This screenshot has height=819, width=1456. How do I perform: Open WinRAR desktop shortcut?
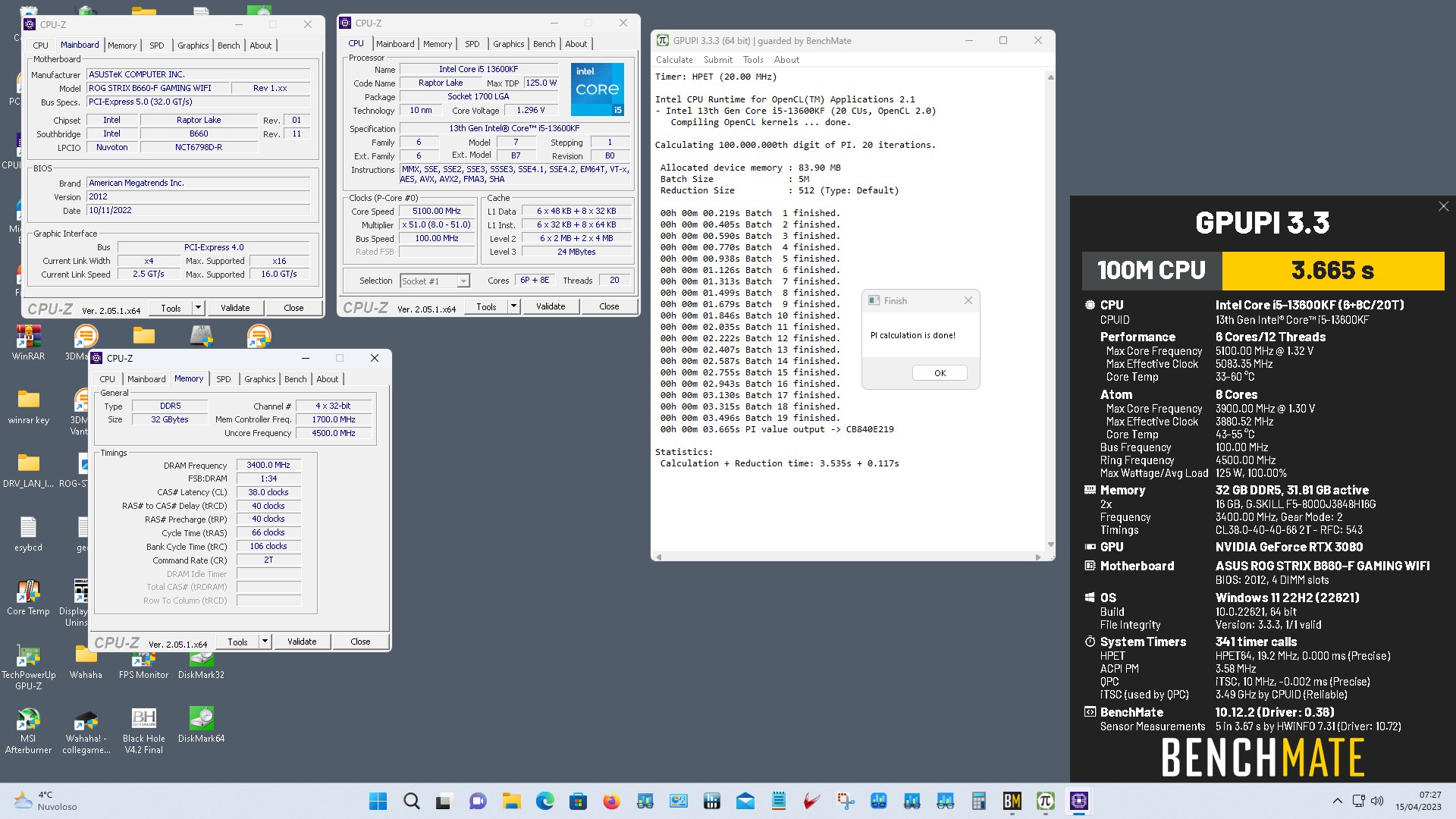[28, 342]
